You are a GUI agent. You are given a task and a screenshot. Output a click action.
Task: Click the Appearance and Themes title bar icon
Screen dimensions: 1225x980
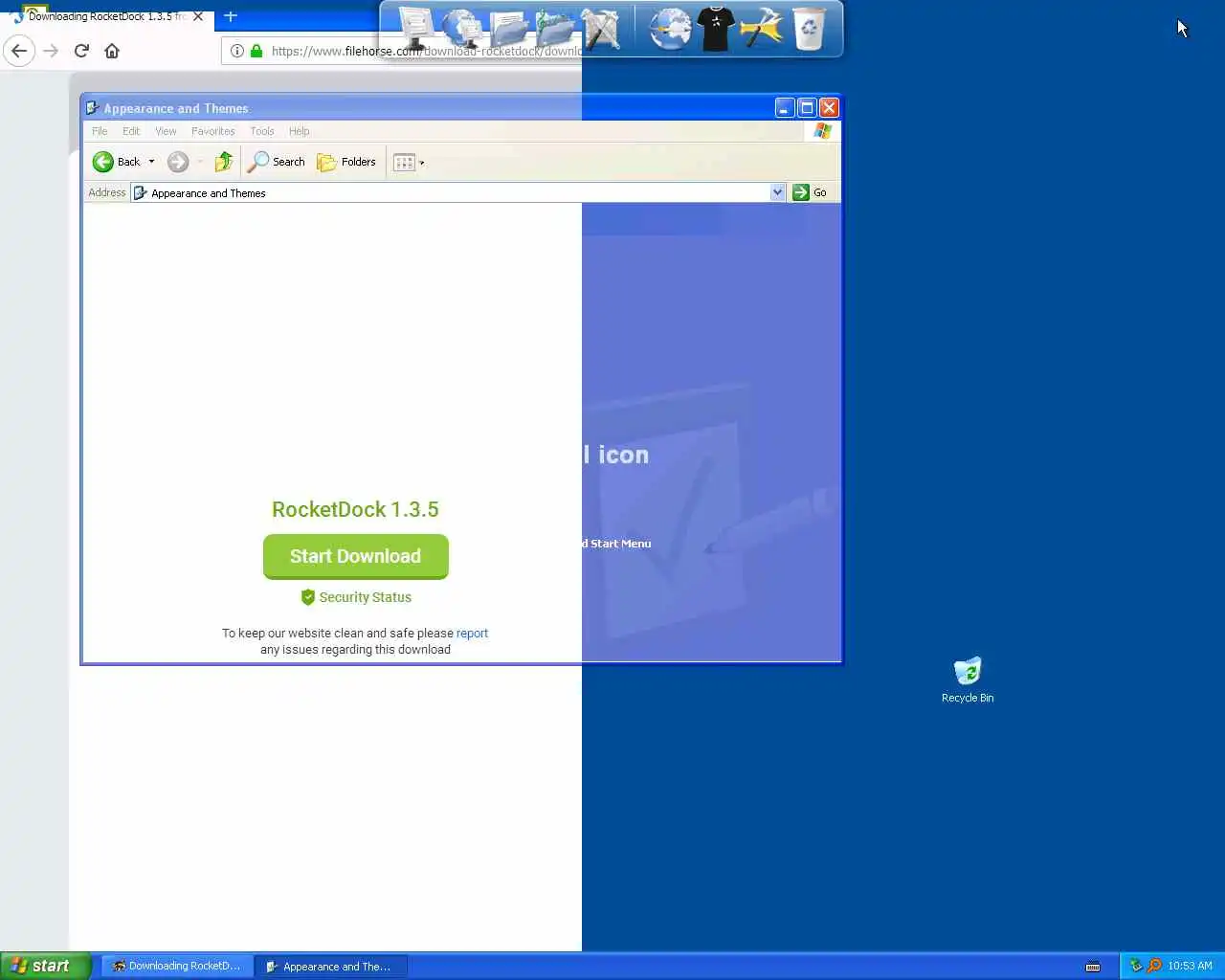click(93, 108)
